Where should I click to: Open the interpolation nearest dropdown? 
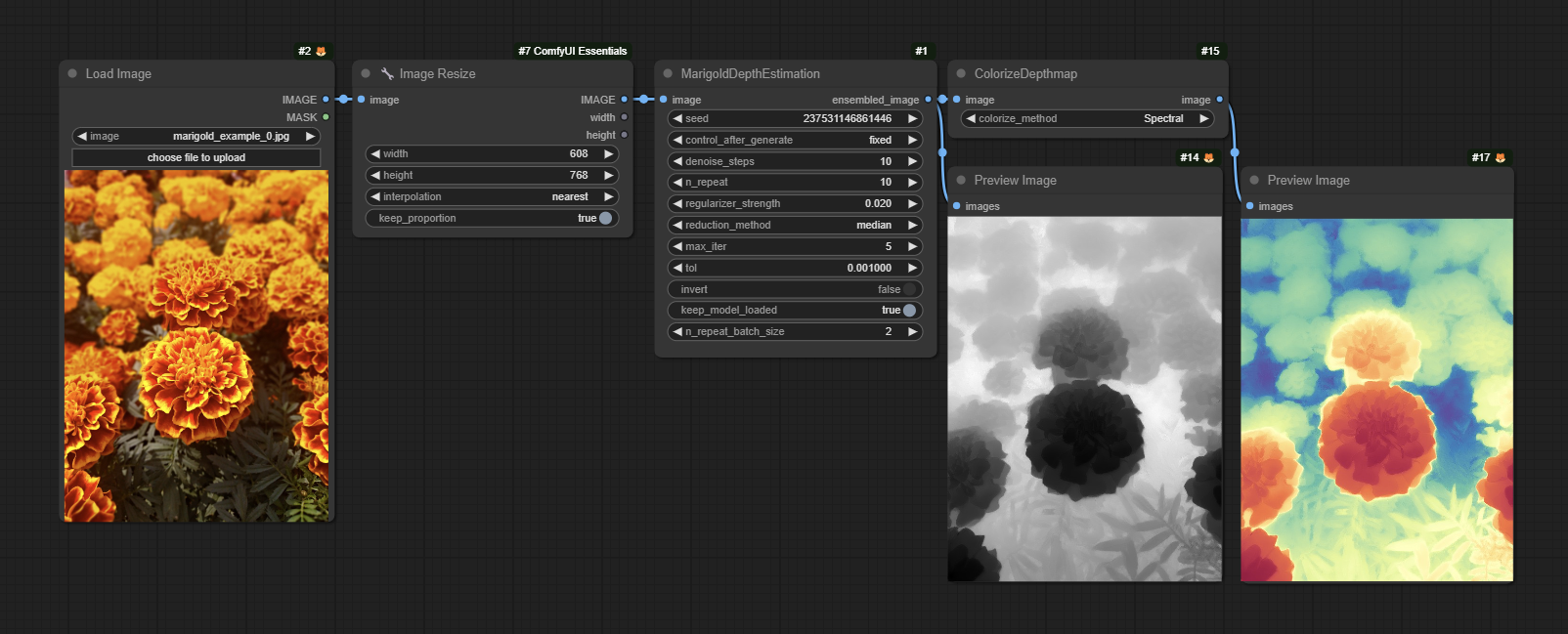492,196
